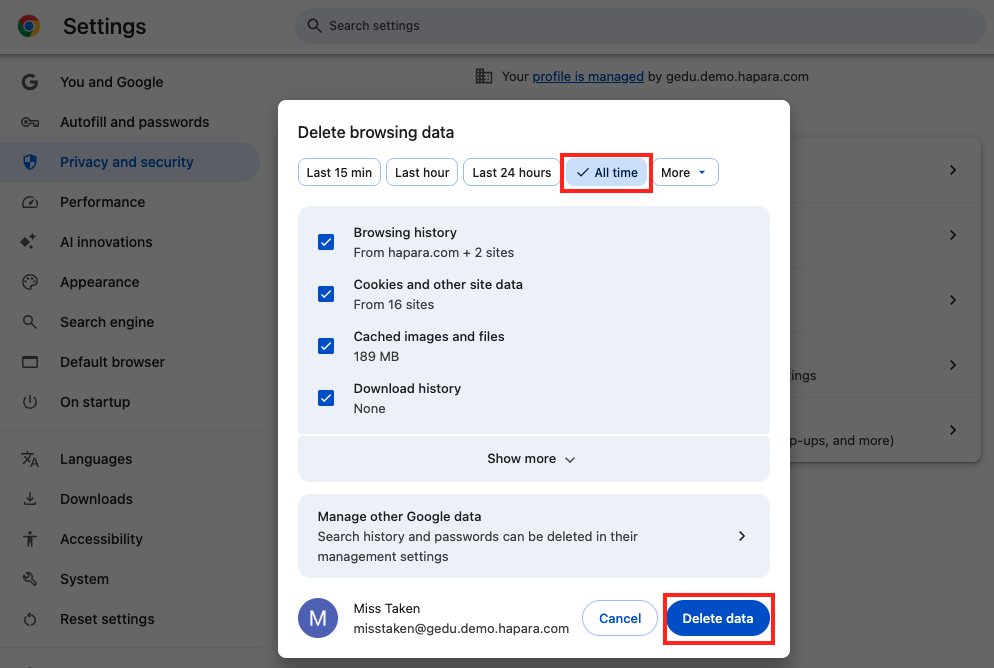Screen dimensions: 994x668
Task: Open the profile is managed link
Action: (x=588, y=76)
